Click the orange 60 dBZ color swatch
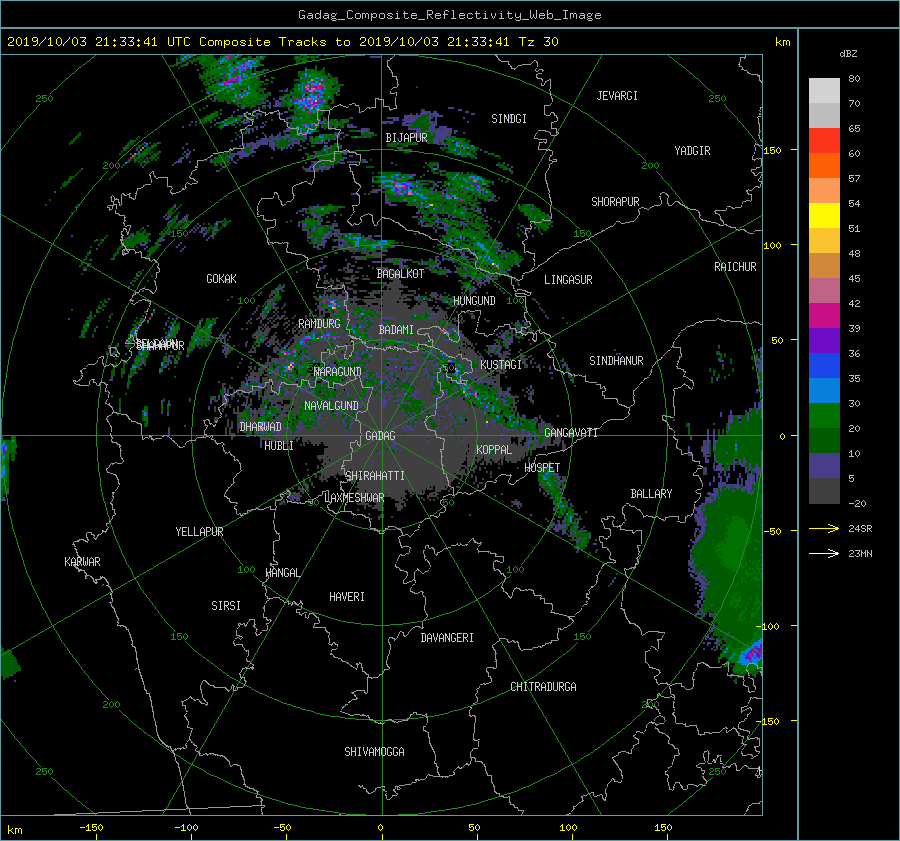This screenshot has width=900, height=841. 824,166
